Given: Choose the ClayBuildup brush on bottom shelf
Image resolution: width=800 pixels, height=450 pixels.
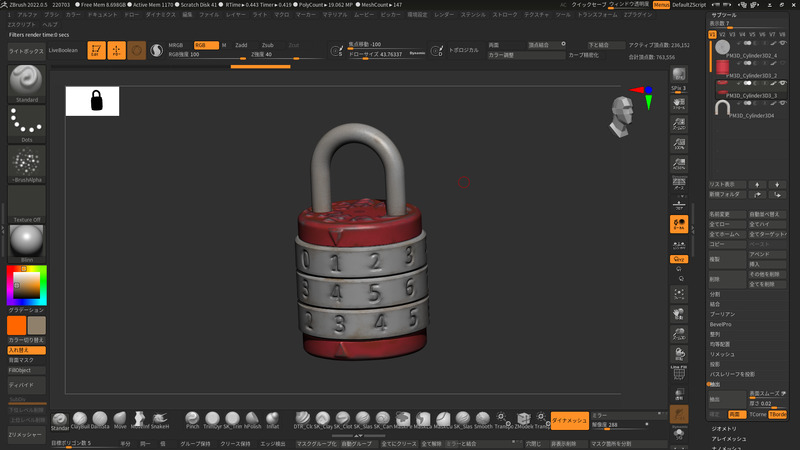Looking at the screenshot, I should pyautogui.click(x=80, y=420).
